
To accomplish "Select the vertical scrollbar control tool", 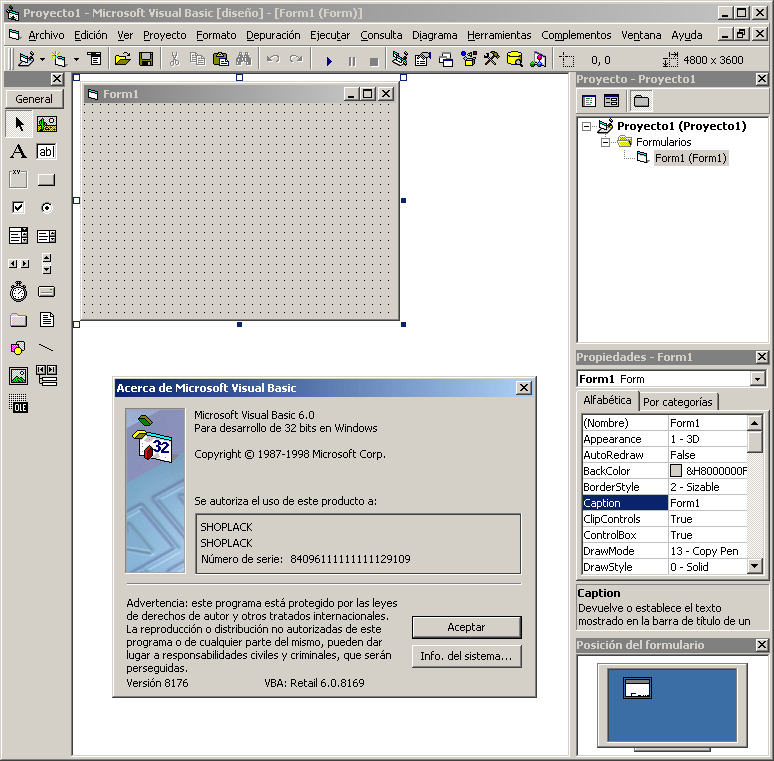I will tap(47, 264).
